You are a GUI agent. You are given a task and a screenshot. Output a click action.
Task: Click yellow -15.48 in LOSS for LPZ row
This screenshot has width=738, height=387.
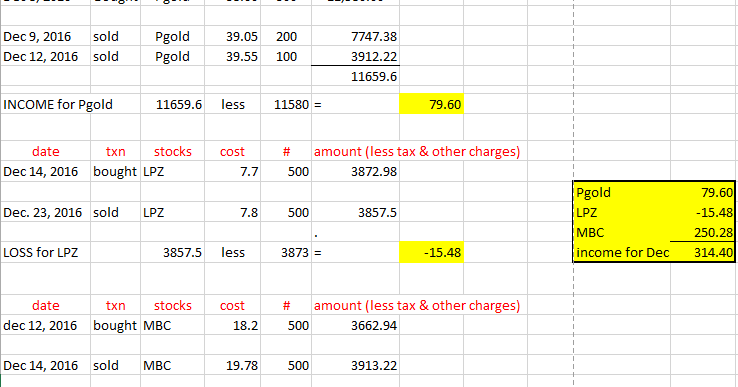coord(431,252)
